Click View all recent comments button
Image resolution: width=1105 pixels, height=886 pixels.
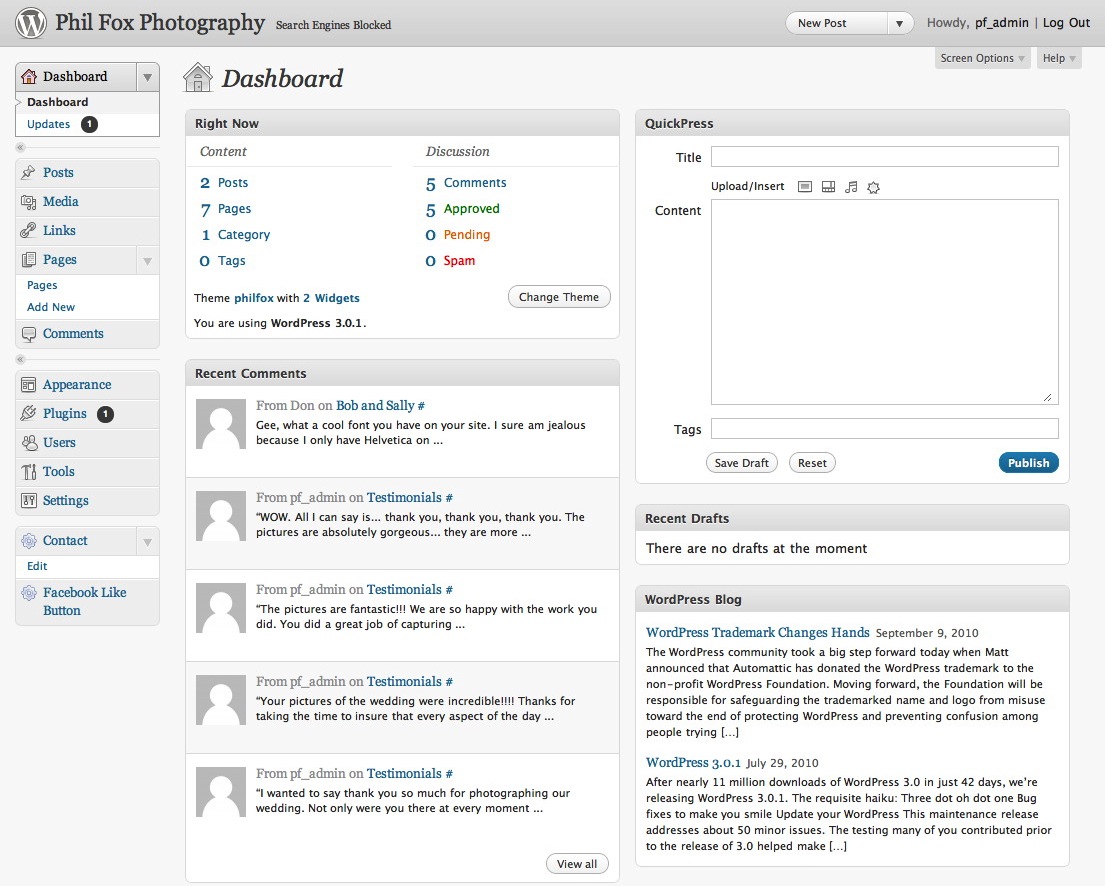pos(577,864)
